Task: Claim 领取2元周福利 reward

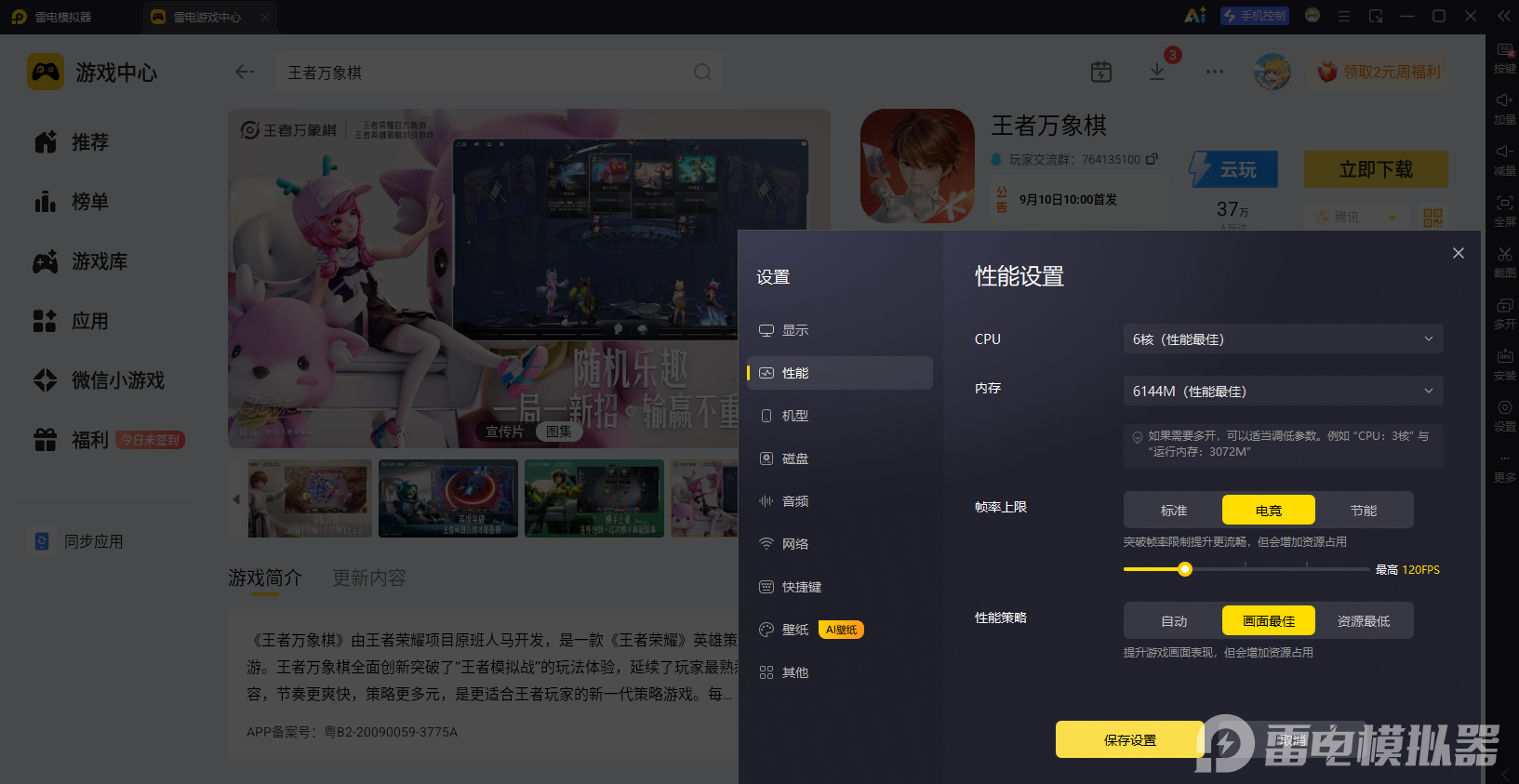Action: click(x=1379, y=72)
